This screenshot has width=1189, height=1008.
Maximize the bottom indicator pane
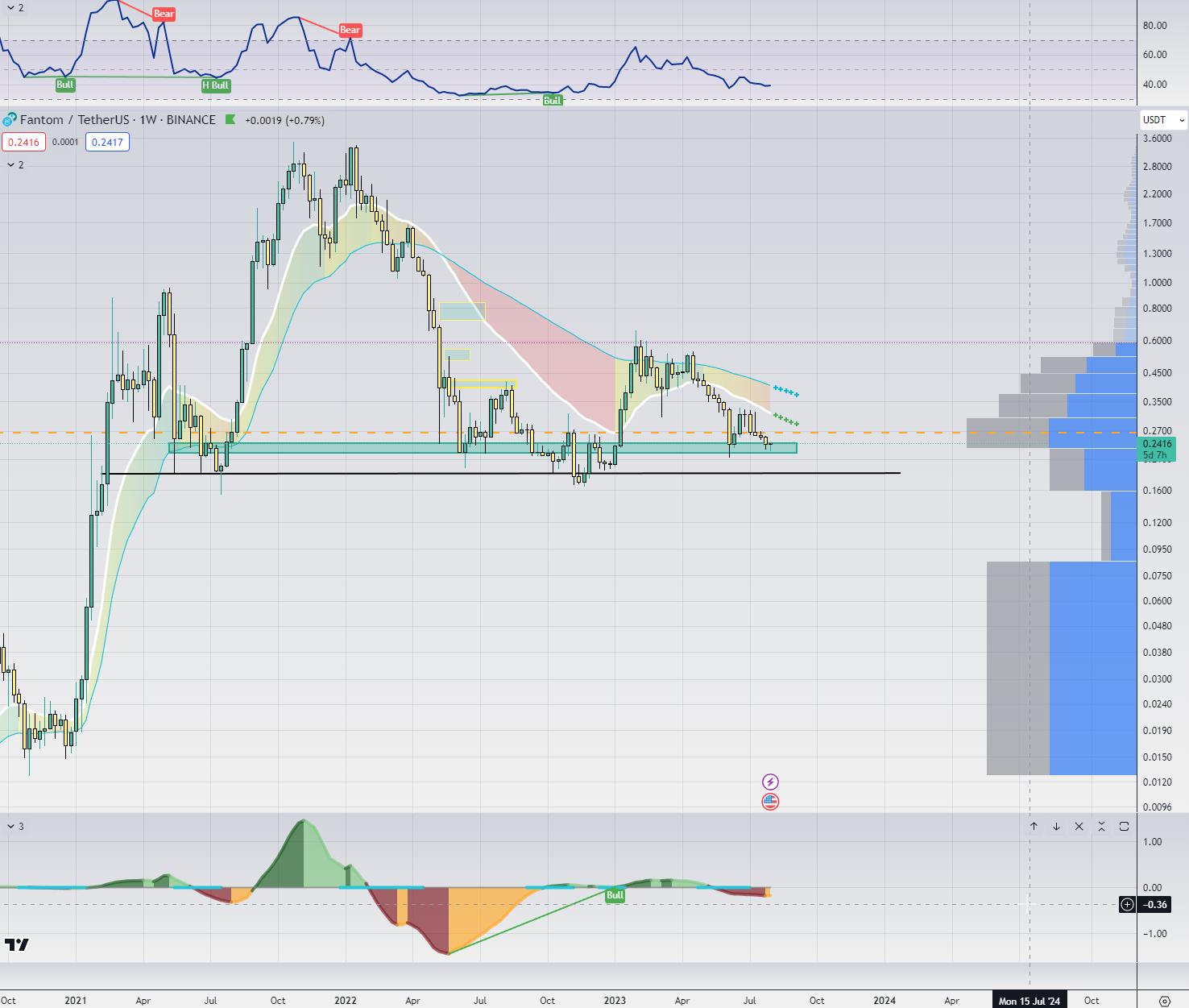pyautogui.click(x=1124, y=827)
